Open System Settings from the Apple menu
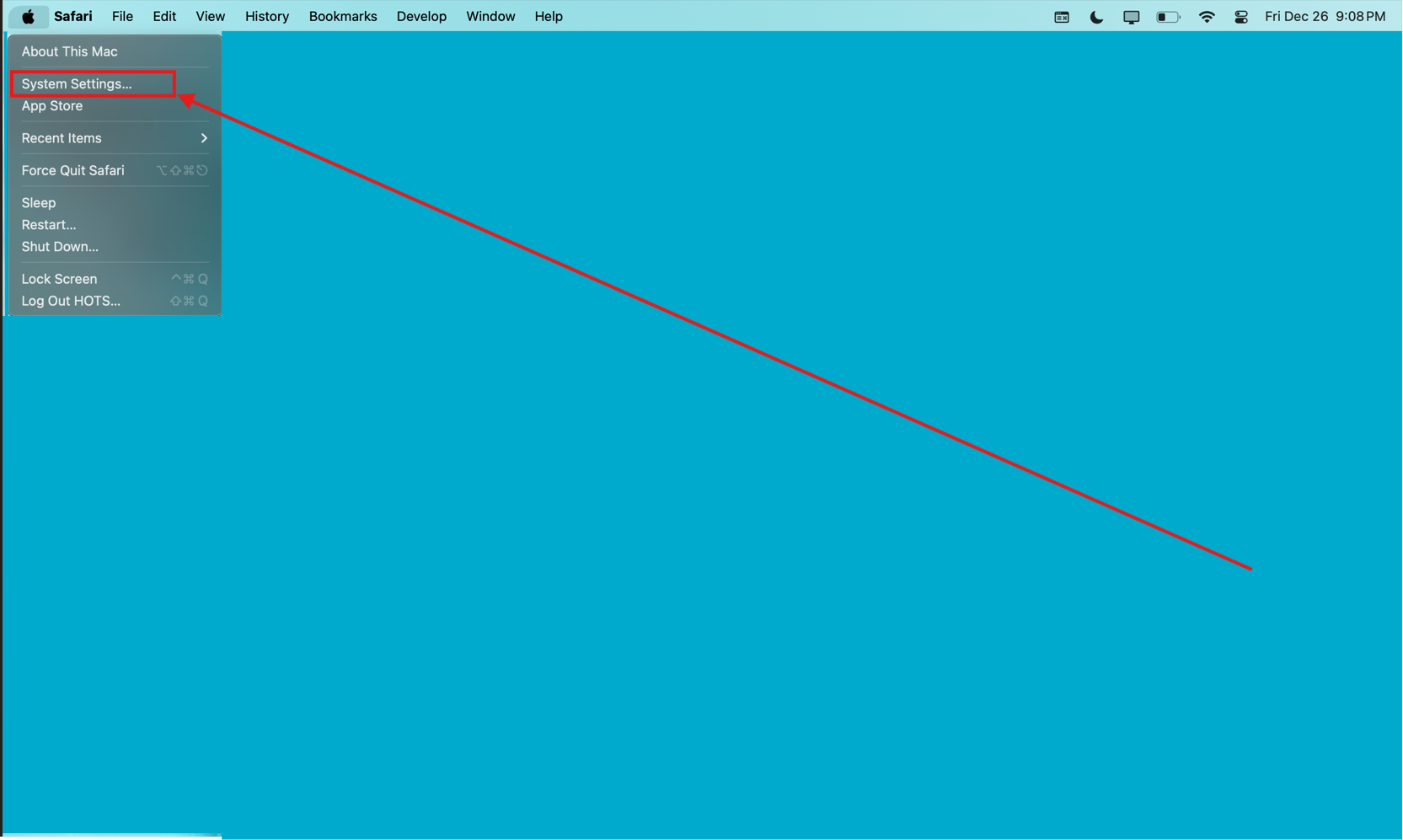The height and width of the screenshot is (840, 1403). coord(77,84)
